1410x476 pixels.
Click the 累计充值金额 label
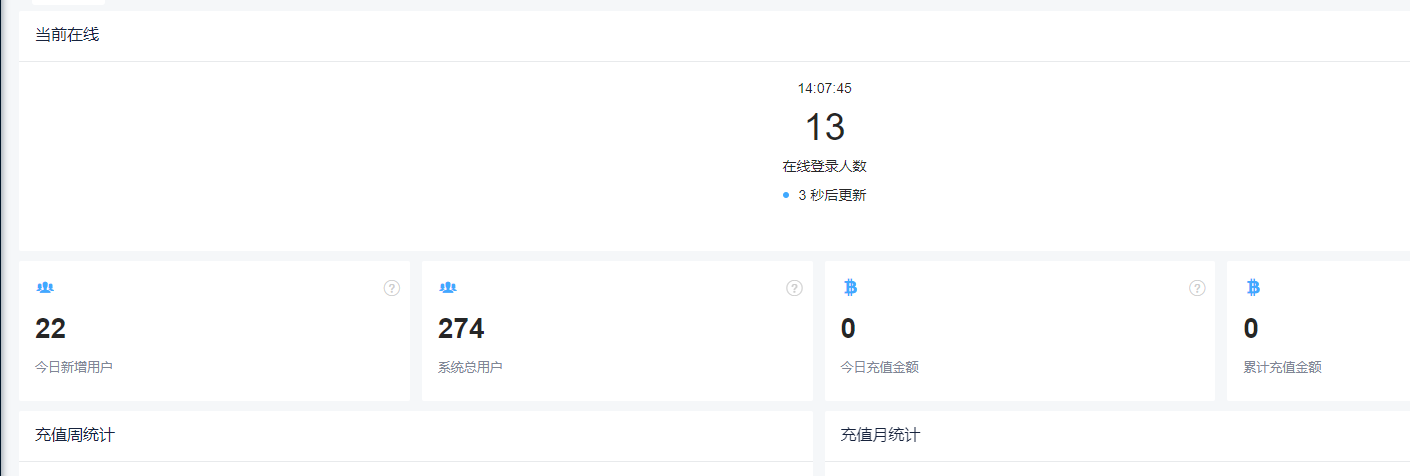(1283, 367)
